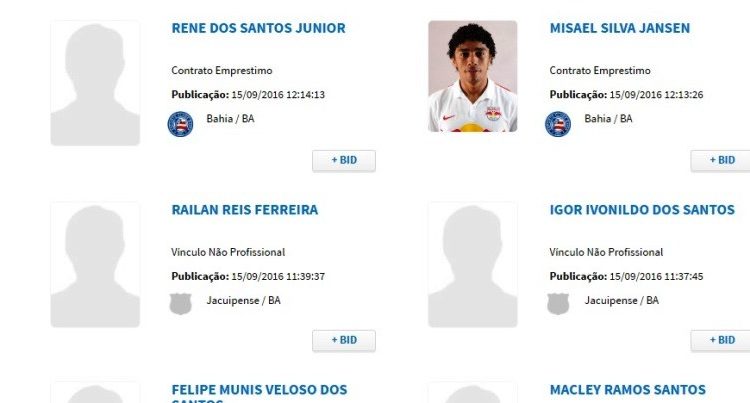The width and height of the screenshot is (750, 403).
Task: Click Bahia club crest under Misael Silva Jansen
Action: tap(558, 124)
